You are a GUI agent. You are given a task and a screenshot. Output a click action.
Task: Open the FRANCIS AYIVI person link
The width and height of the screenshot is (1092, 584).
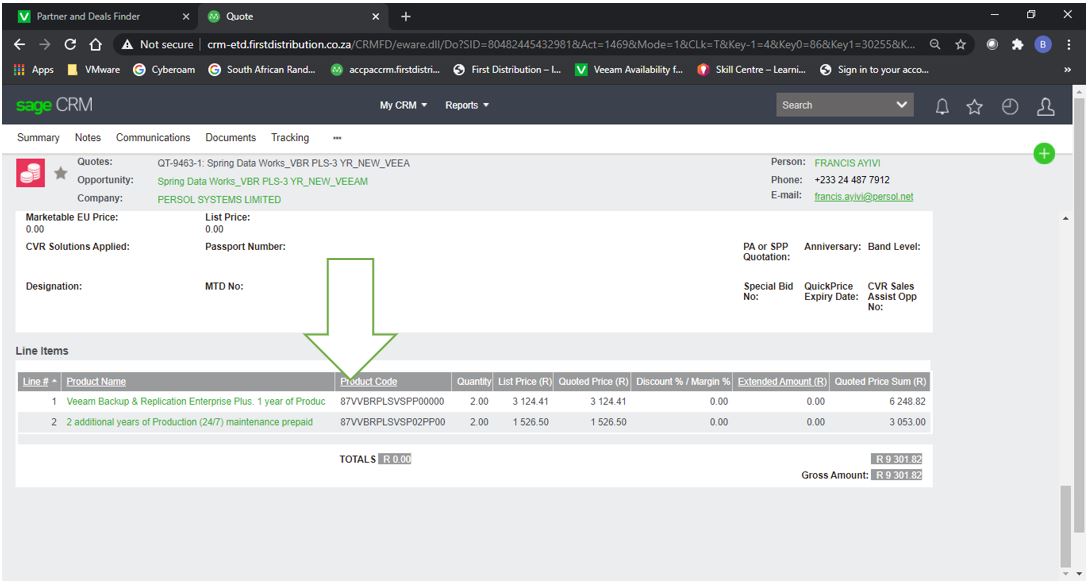[x=849, y=162]
